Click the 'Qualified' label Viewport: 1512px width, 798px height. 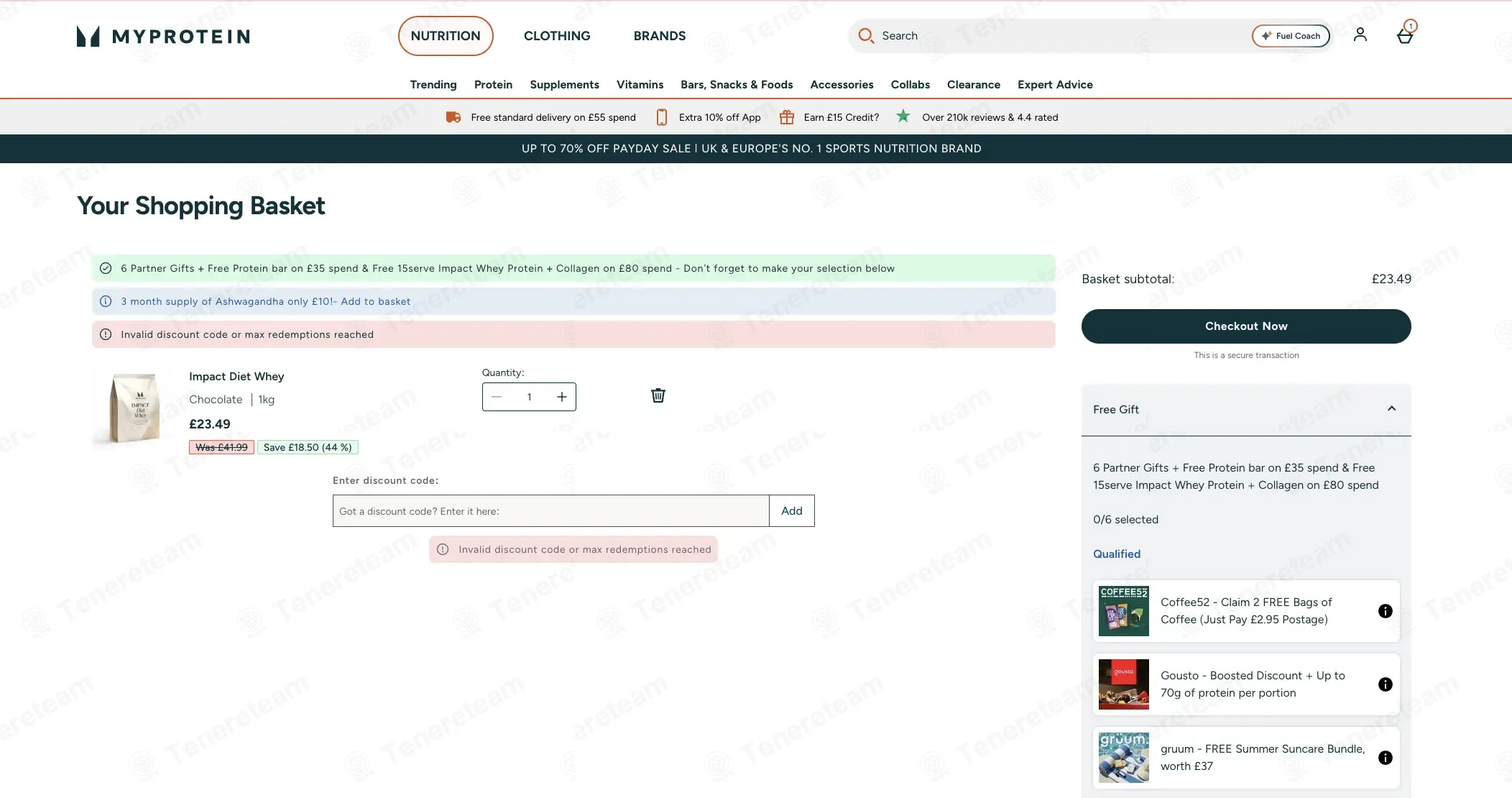tap(1117, 554)
